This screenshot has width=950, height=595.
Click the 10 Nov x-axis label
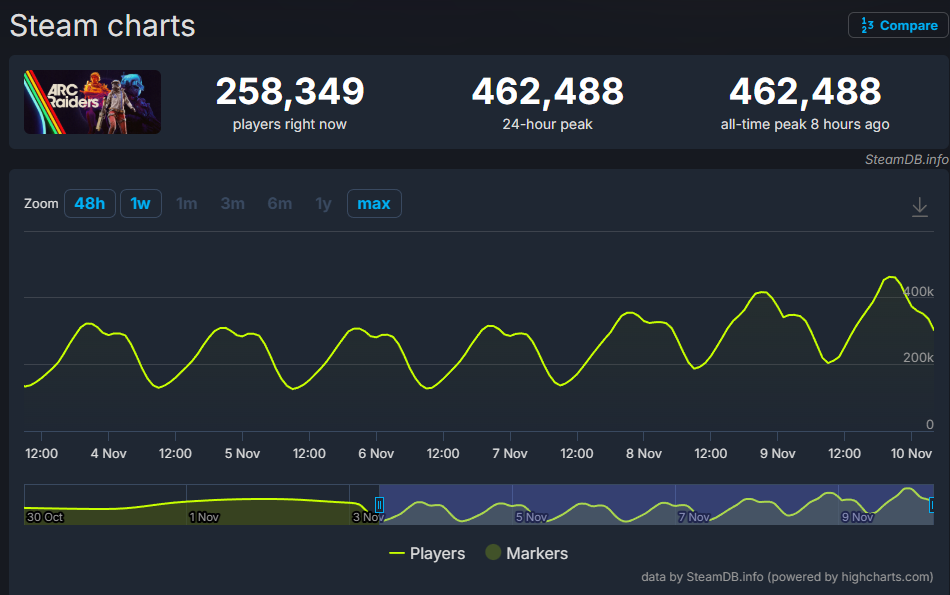tap(911, 453)
